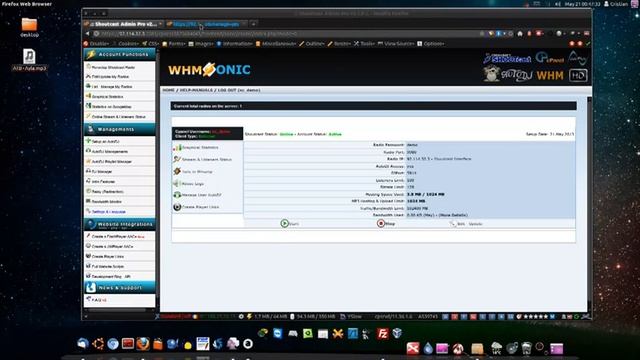Click the Website Integrations section header
The width and height of the screenshot is (640, 360).
point(120,224)
